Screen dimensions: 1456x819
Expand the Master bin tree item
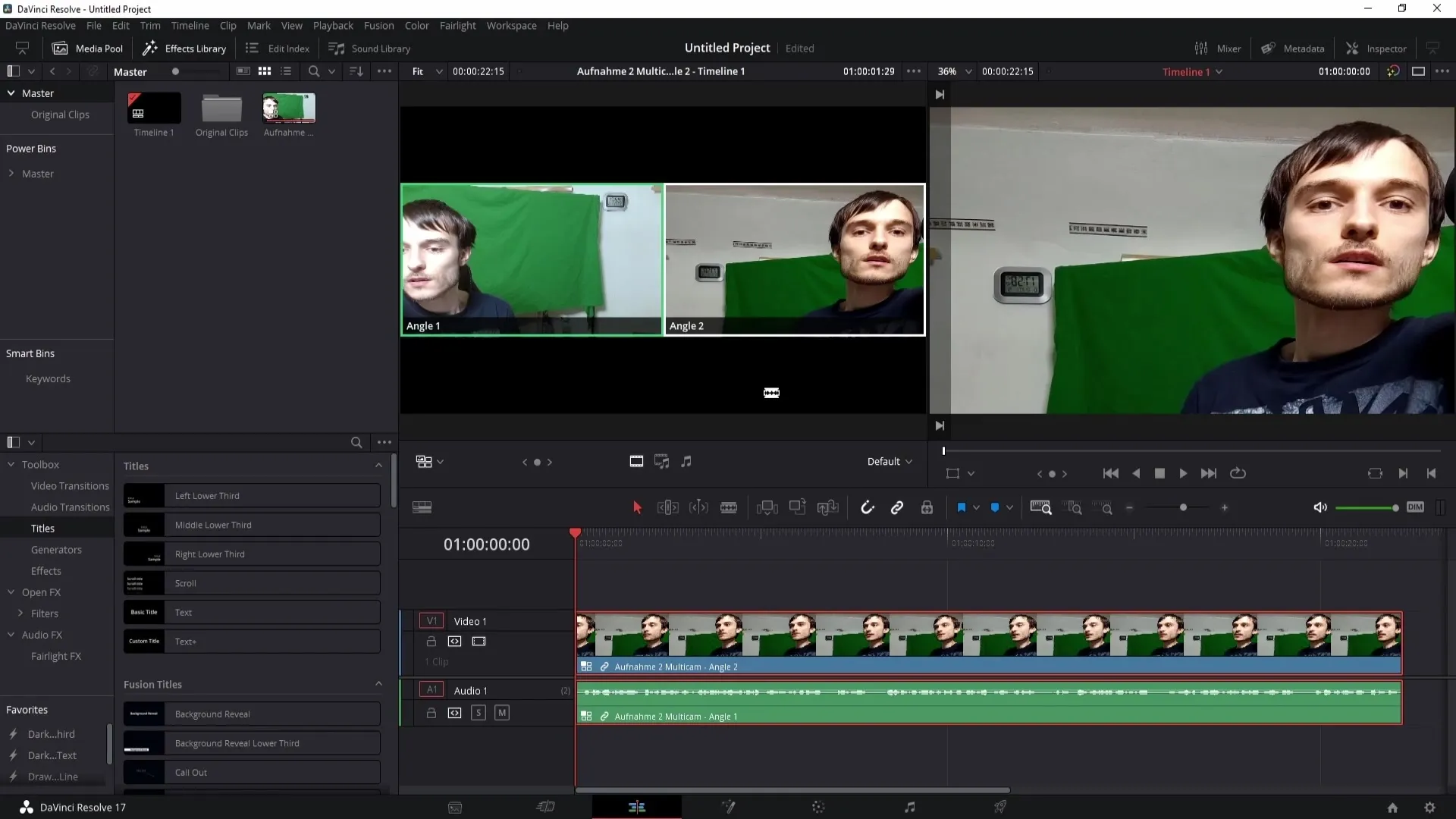coord(10,173)
